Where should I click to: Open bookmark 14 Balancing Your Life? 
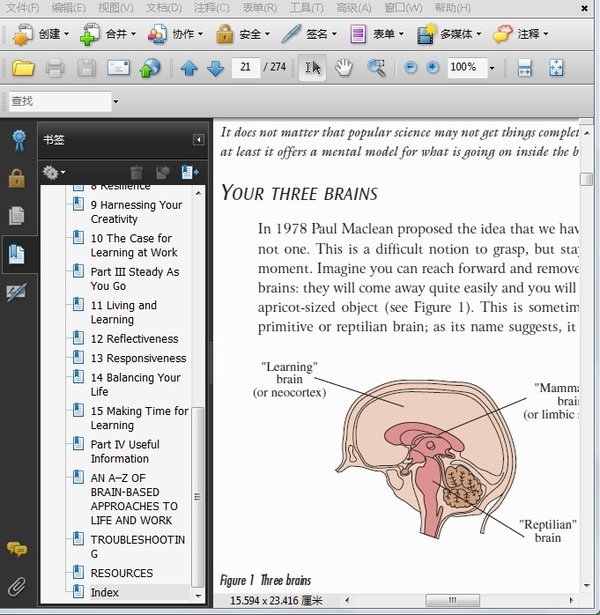(x=136, y=385)
